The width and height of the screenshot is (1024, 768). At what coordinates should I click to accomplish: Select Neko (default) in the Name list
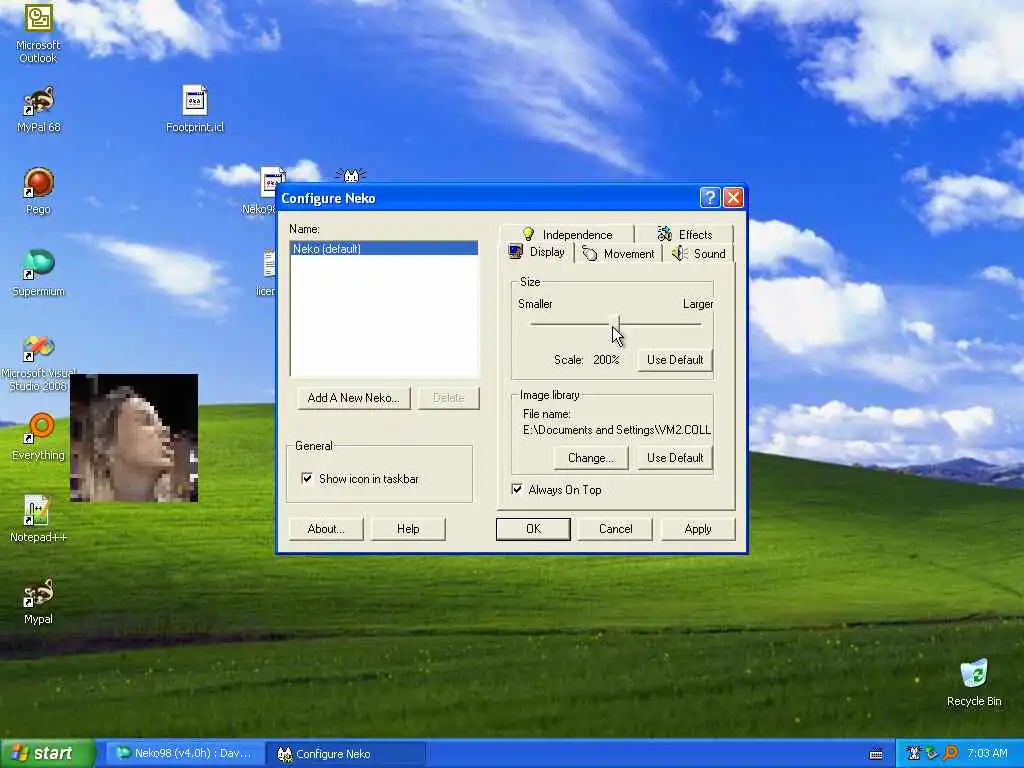(x=384, y=249)
